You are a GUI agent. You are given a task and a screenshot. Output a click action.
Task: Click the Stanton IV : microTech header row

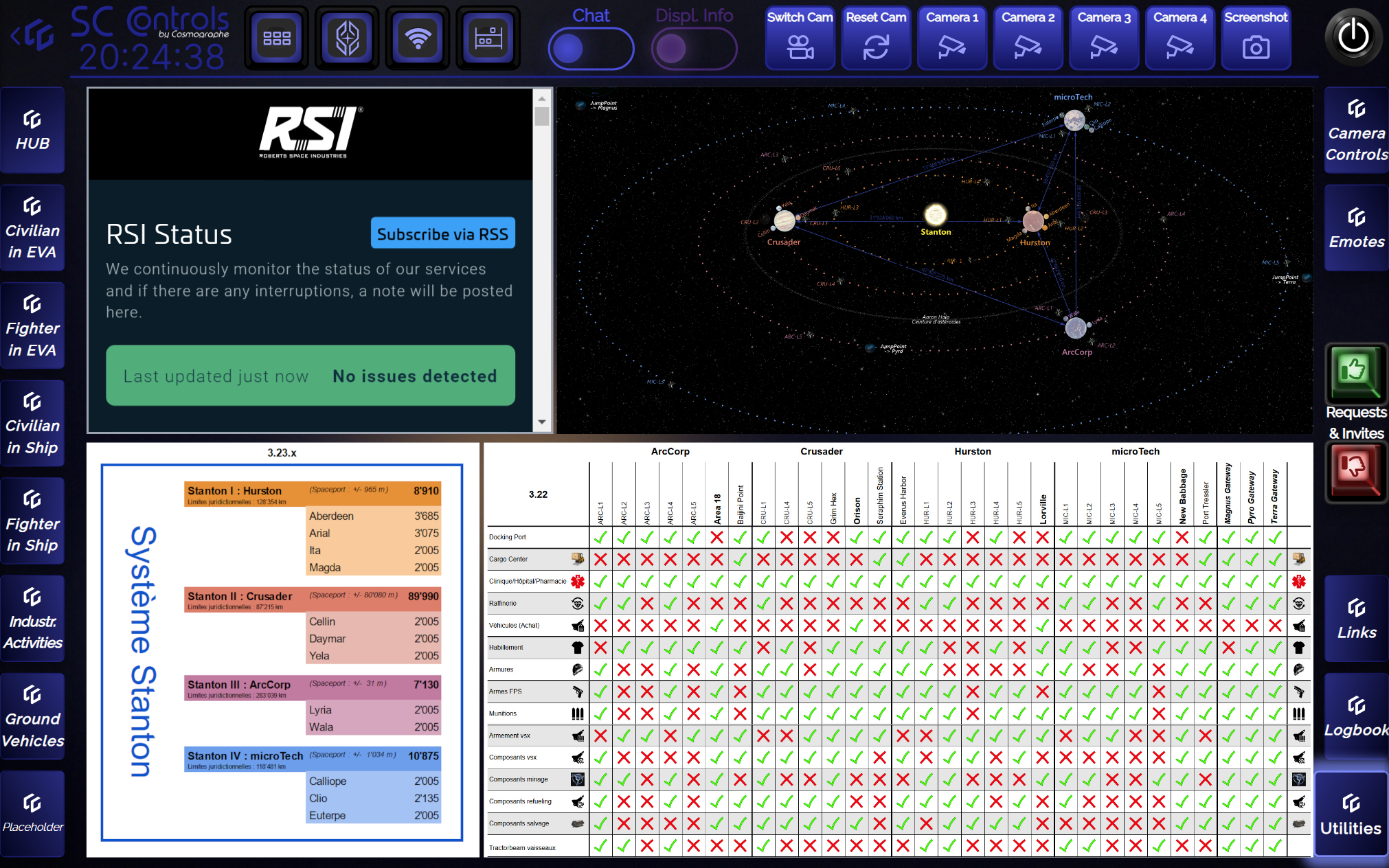click(313, 758)
